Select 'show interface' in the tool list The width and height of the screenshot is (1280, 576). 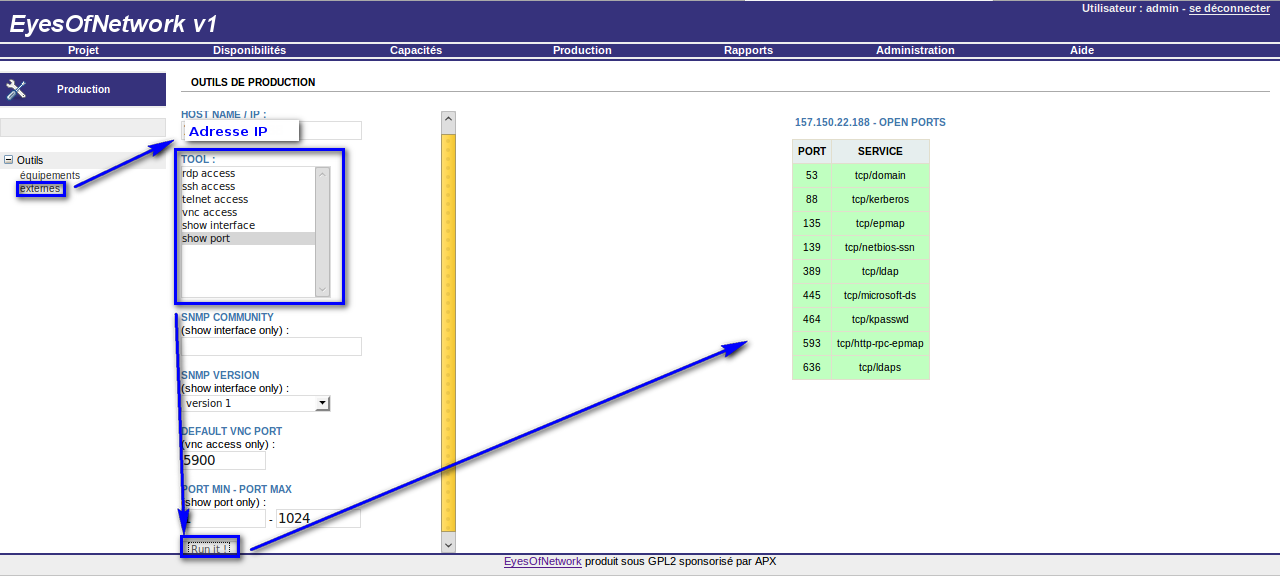click(218, 225)
